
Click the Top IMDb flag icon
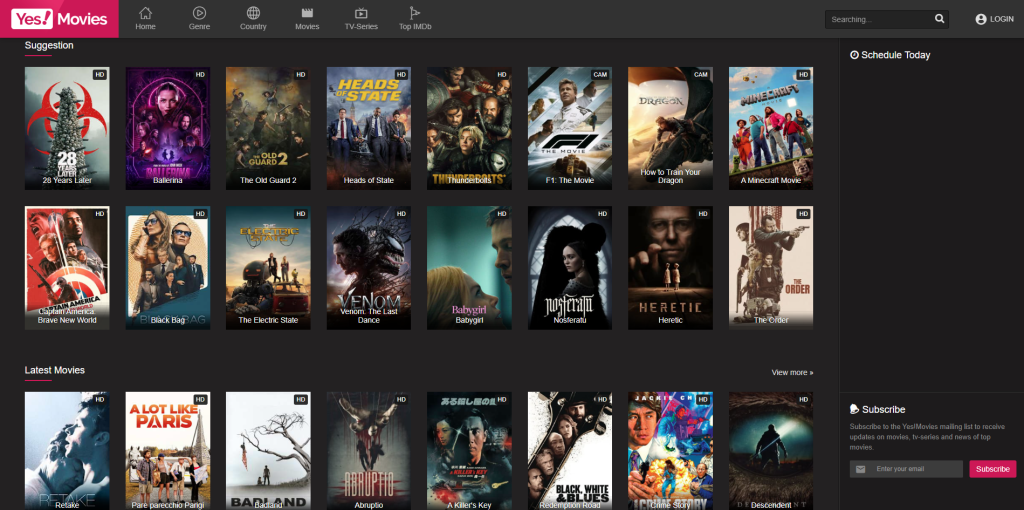point(415,12)
